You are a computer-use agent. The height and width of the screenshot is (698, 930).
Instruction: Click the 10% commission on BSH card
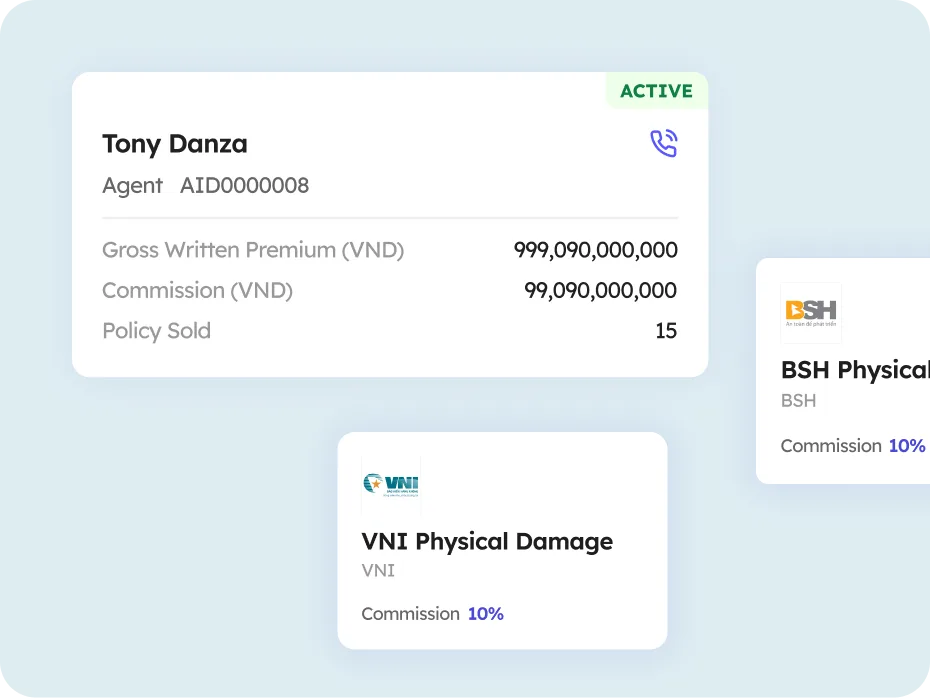pyautogui.click(x=906, y=446)
